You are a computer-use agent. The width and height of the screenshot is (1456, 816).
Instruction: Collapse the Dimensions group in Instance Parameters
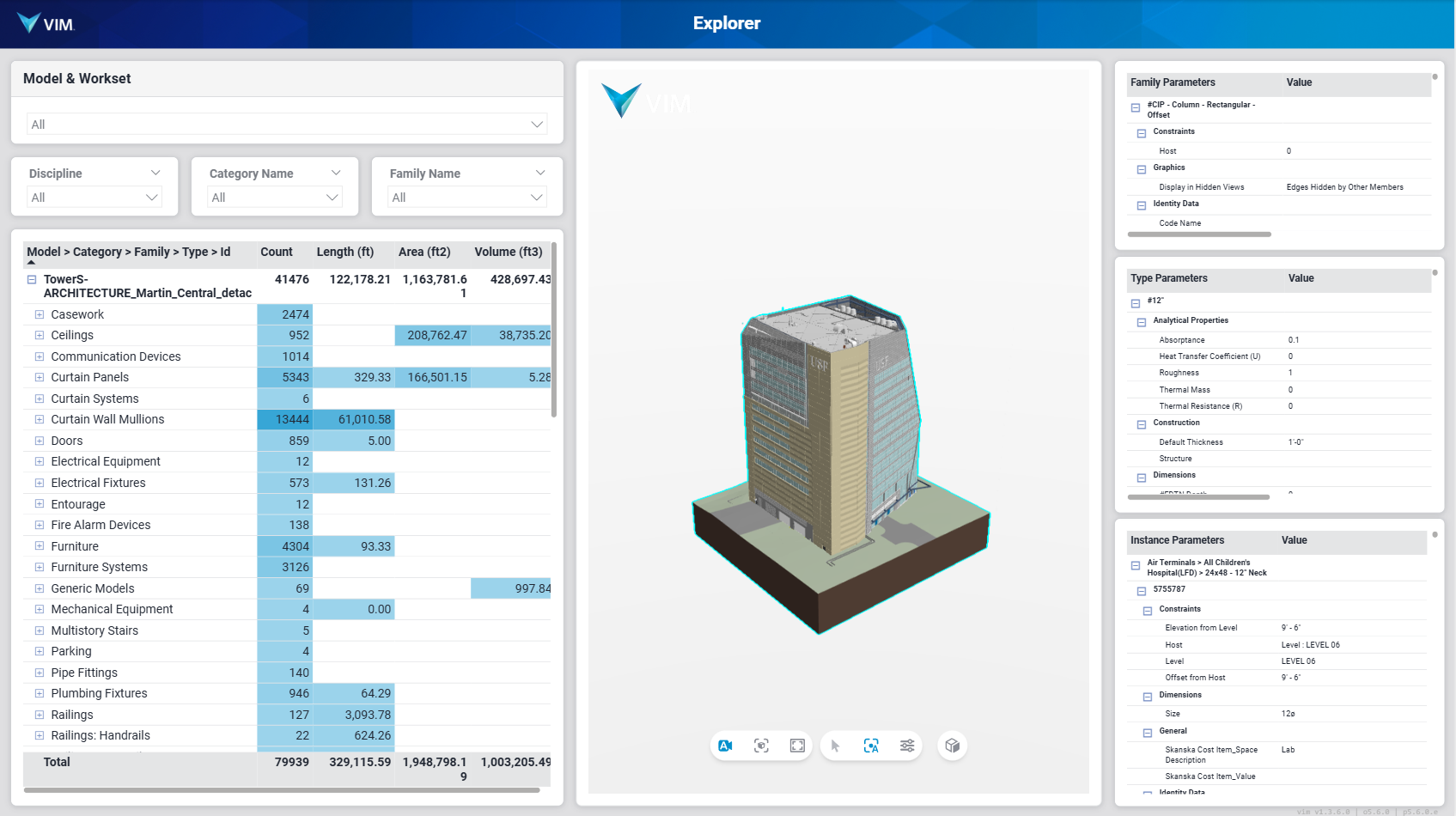[x=1148, y=697]
